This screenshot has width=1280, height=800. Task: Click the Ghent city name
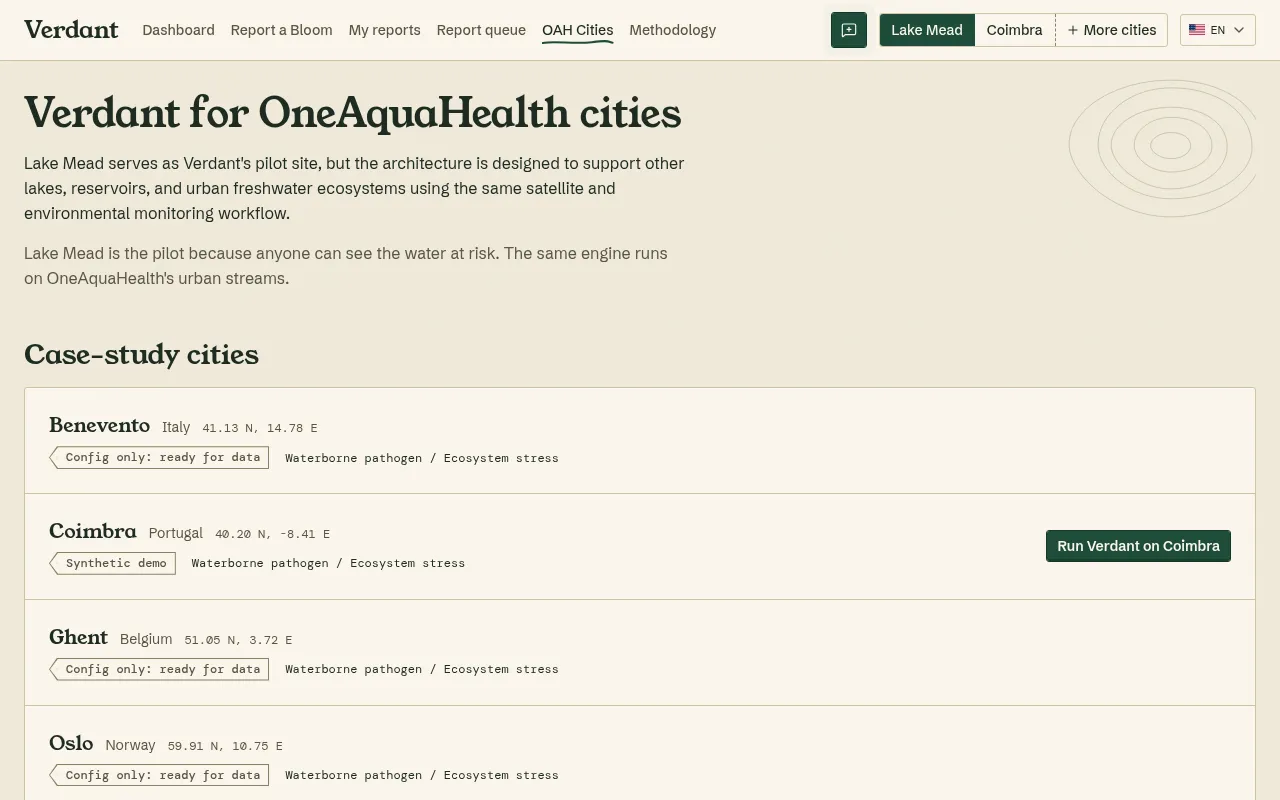point(78,637)
